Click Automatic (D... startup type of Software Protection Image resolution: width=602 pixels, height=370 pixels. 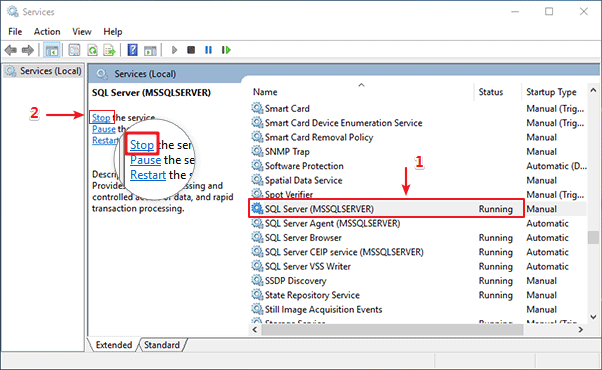(x=556, y=166)
